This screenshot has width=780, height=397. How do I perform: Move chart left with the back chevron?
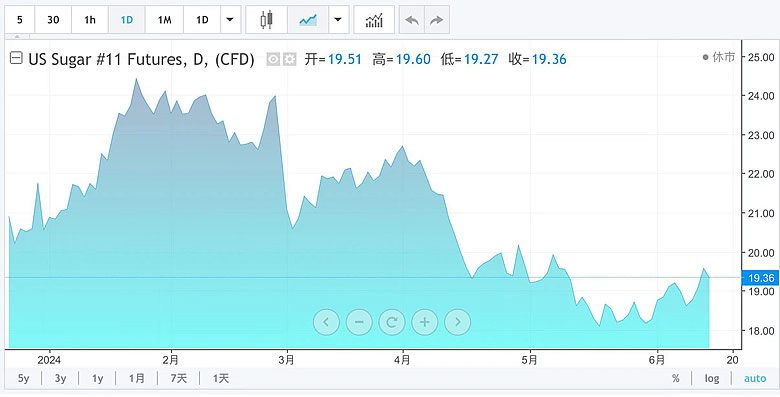click(326, 322)
